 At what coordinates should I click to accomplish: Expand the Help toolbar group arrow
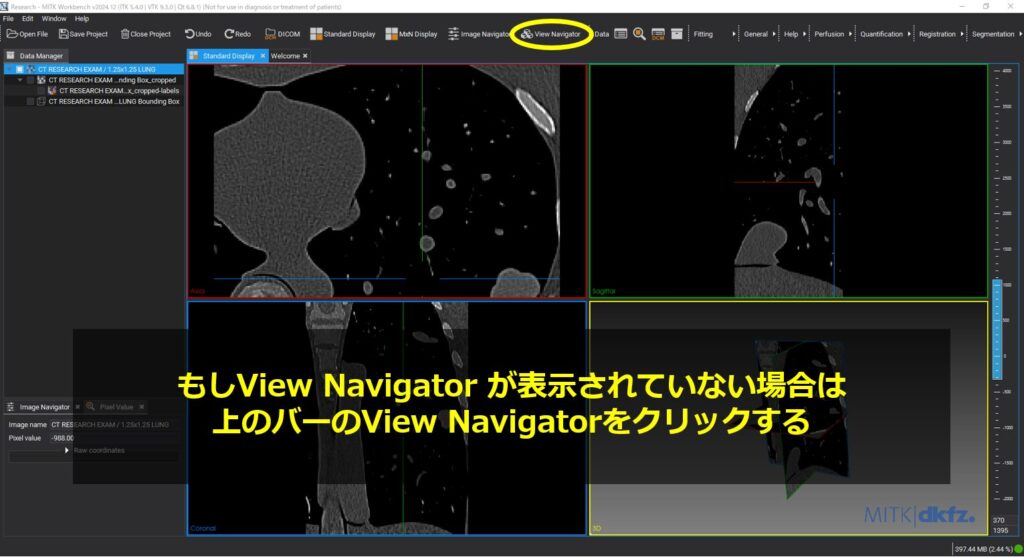(804, 34)
